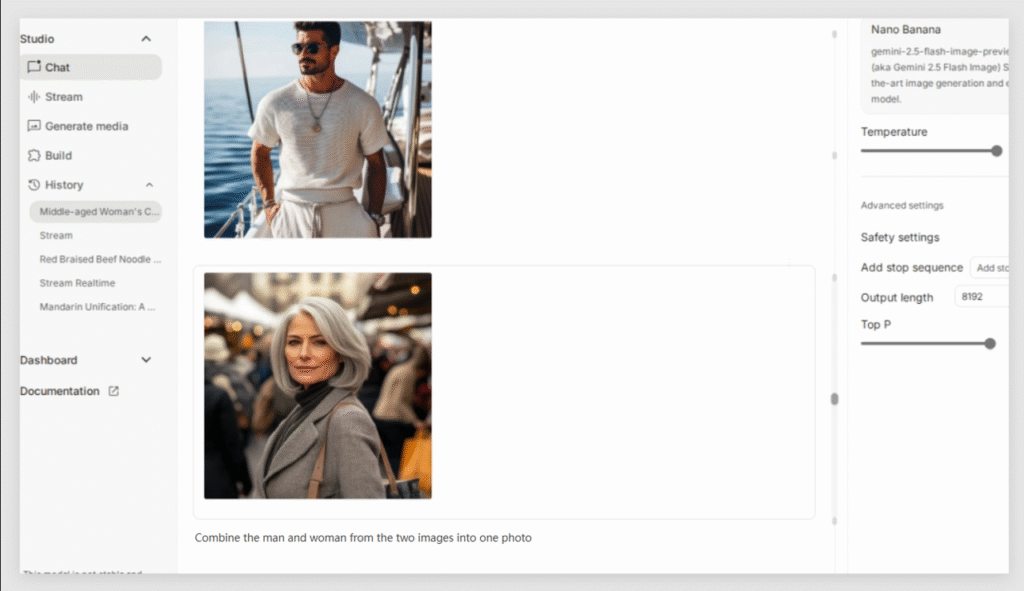Click the chat scrollbar thumb

(x=834, y=398)
